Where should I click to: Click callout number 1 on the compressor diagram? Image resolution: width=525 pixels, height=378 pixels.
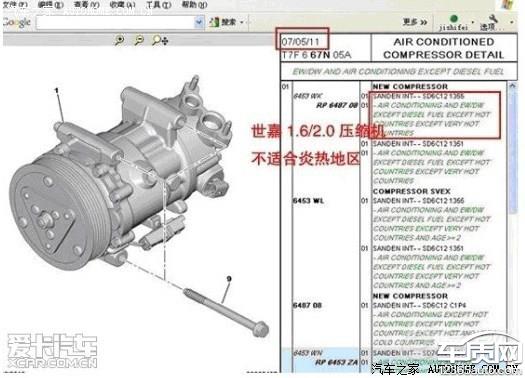pos(57,90)
